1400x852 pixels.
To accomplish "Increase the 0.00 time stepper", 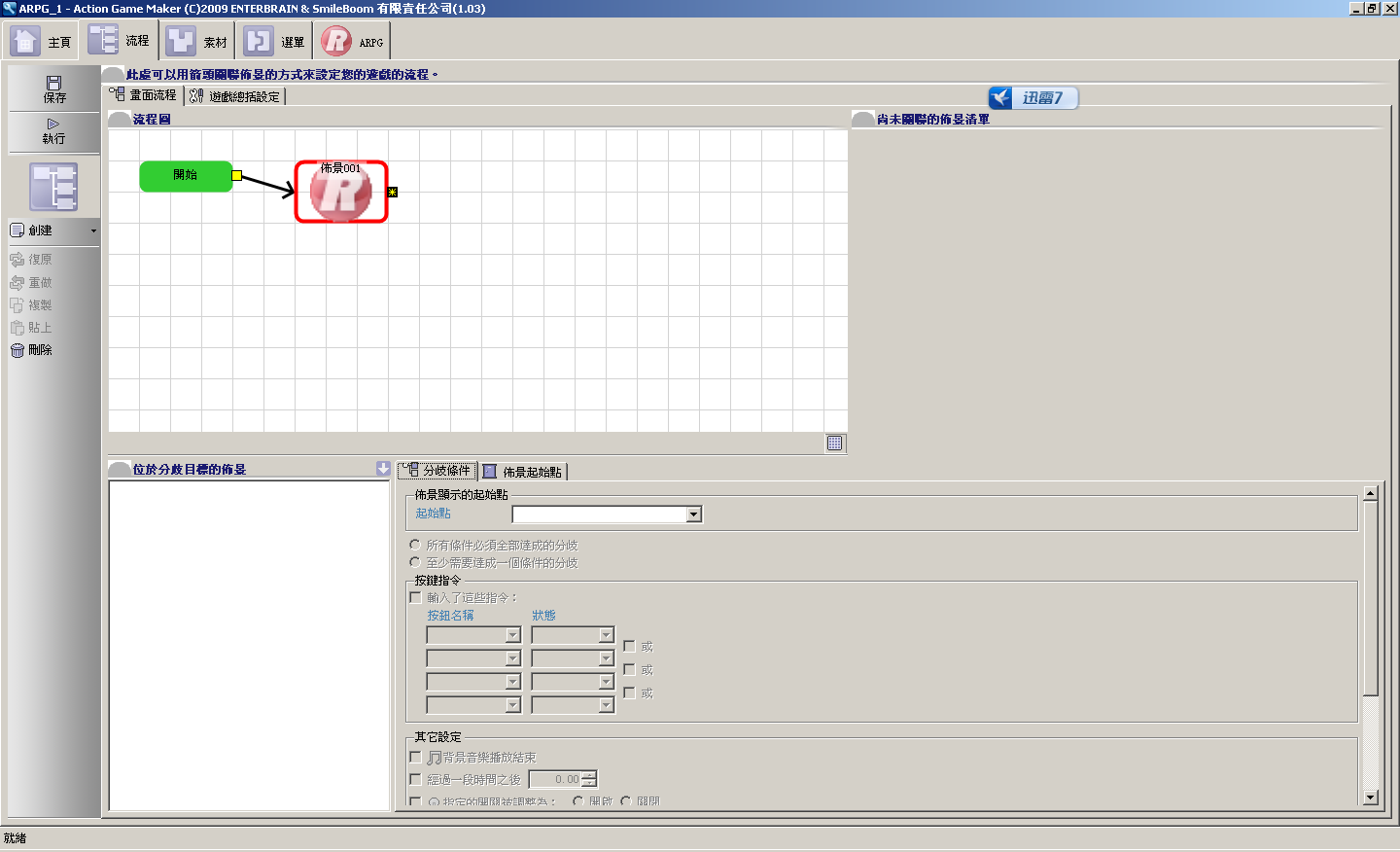I will [x=589, y=775].
